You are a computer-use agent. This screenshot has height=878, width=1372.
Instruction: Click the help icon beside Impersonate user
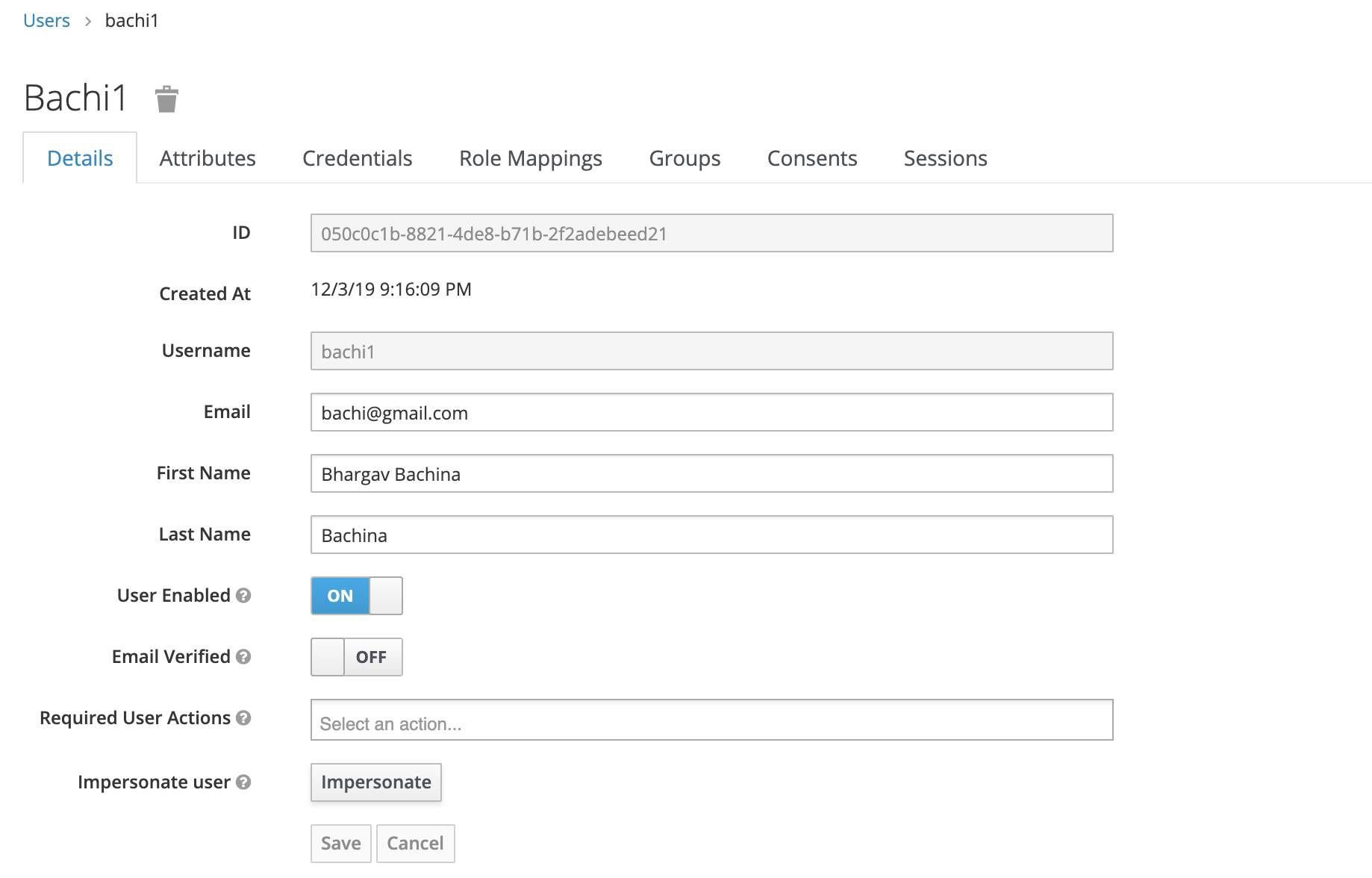(243, 782)
